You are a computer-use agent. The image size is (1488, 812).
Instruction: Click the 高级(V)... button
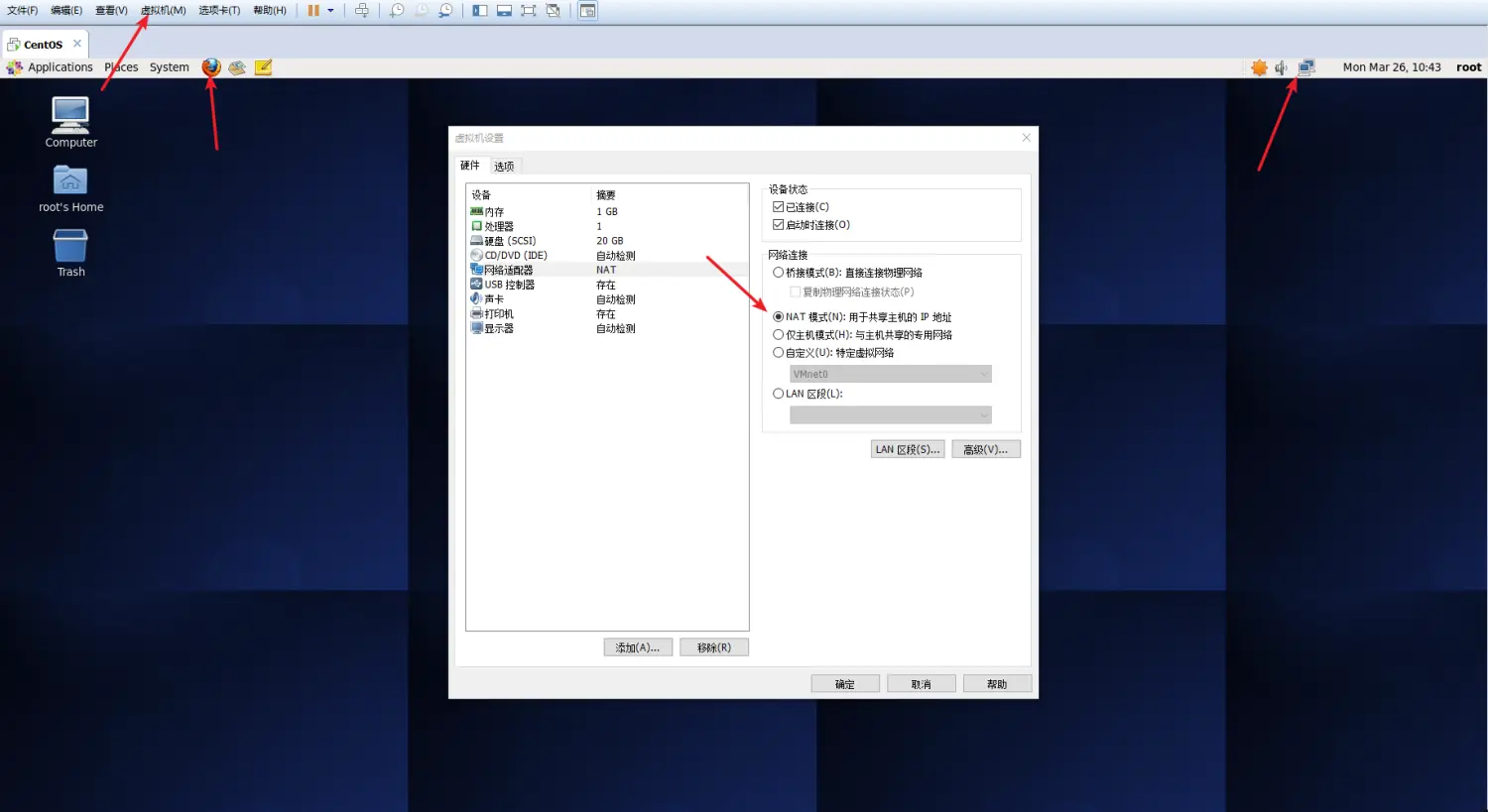pos(986,449)
